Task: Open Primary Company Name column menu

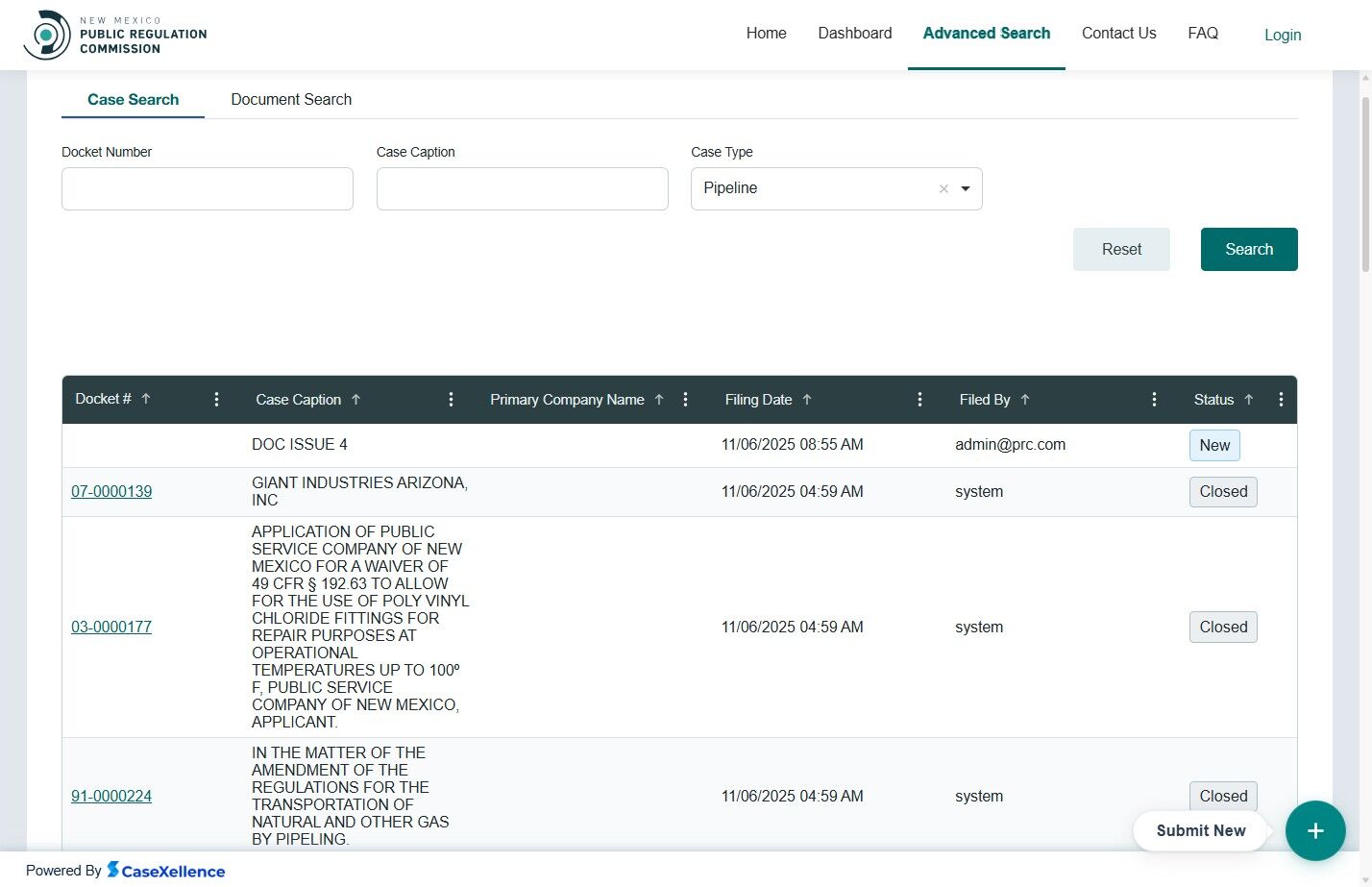Action: 685,400
